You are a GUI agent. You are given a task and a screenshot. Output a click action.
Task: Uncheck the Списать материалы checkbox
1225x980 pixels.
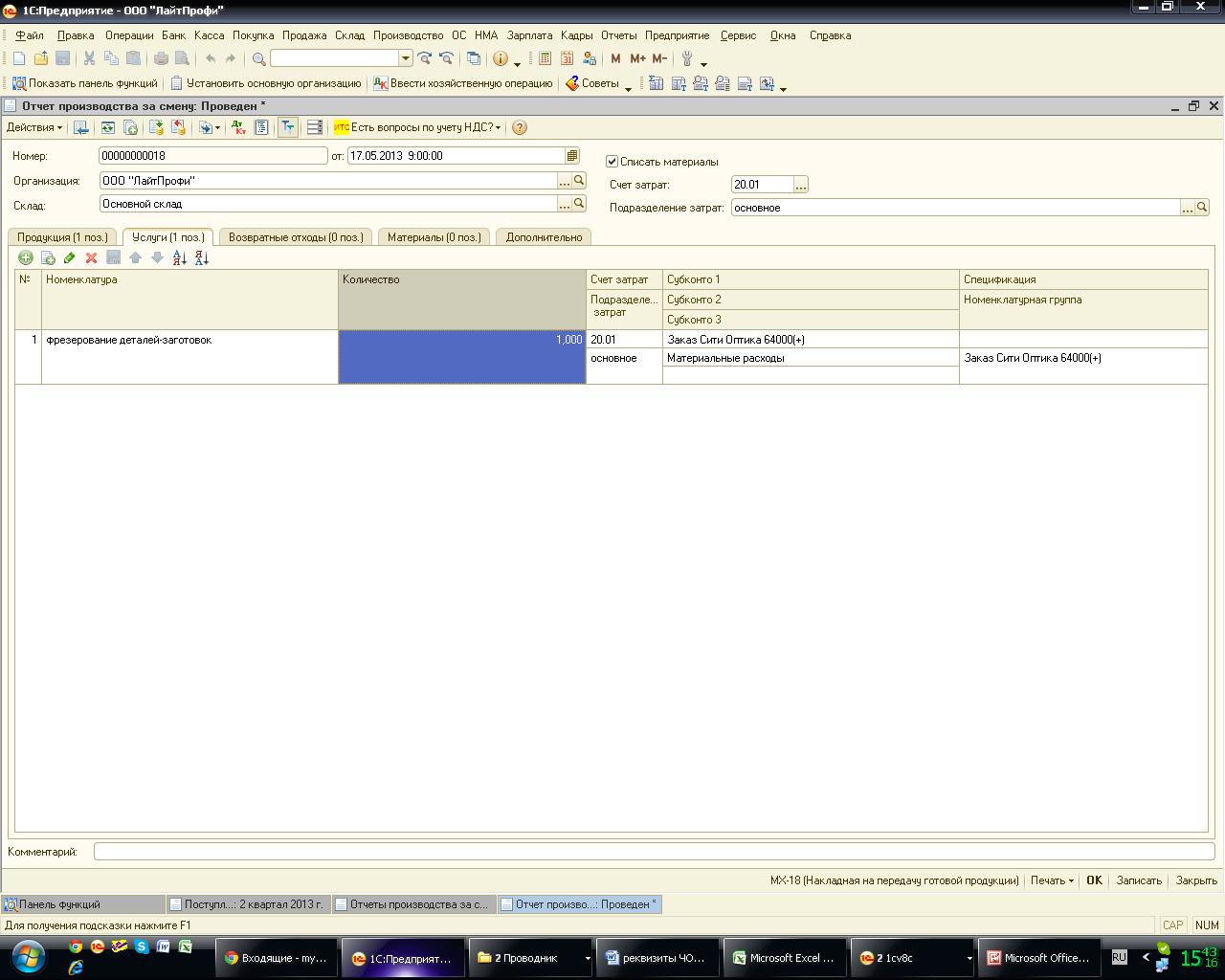[612, 162]
